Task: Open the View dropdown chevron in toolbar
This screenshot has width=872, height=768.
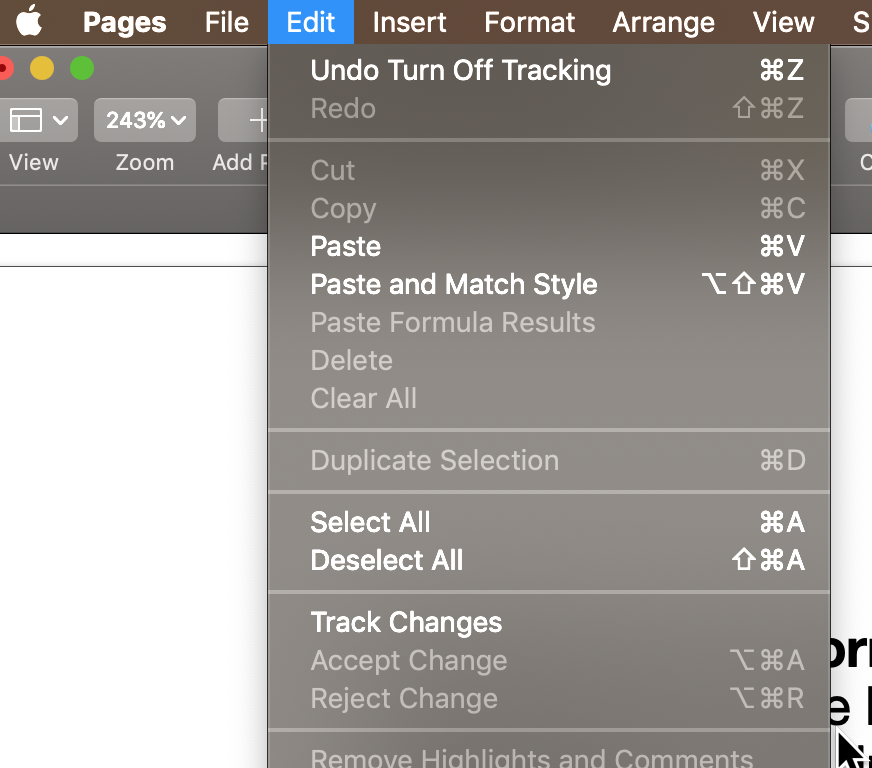Action: tap(60, 120)
